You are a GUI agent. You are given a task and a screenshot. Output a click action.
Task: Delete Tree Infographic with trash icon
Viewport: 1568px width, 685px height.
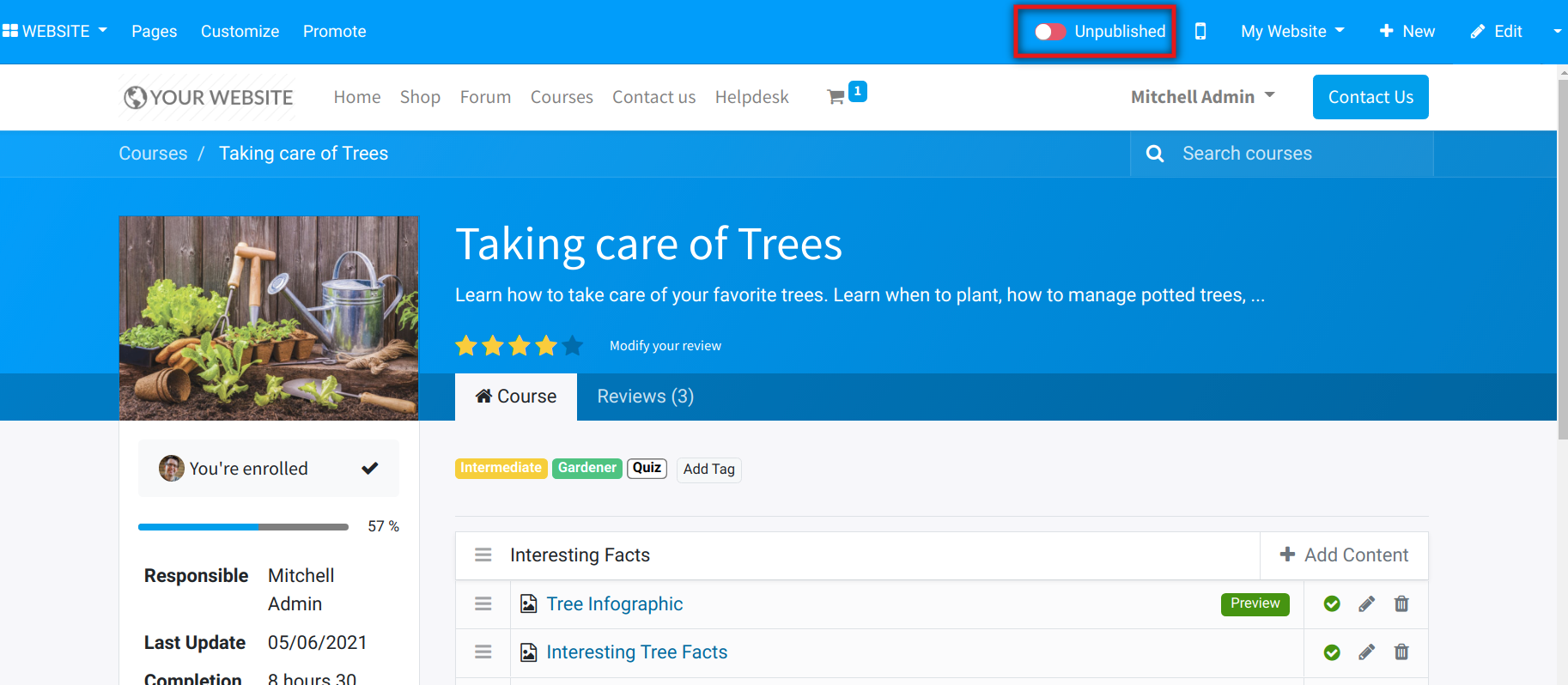(x=1401, y=604)
